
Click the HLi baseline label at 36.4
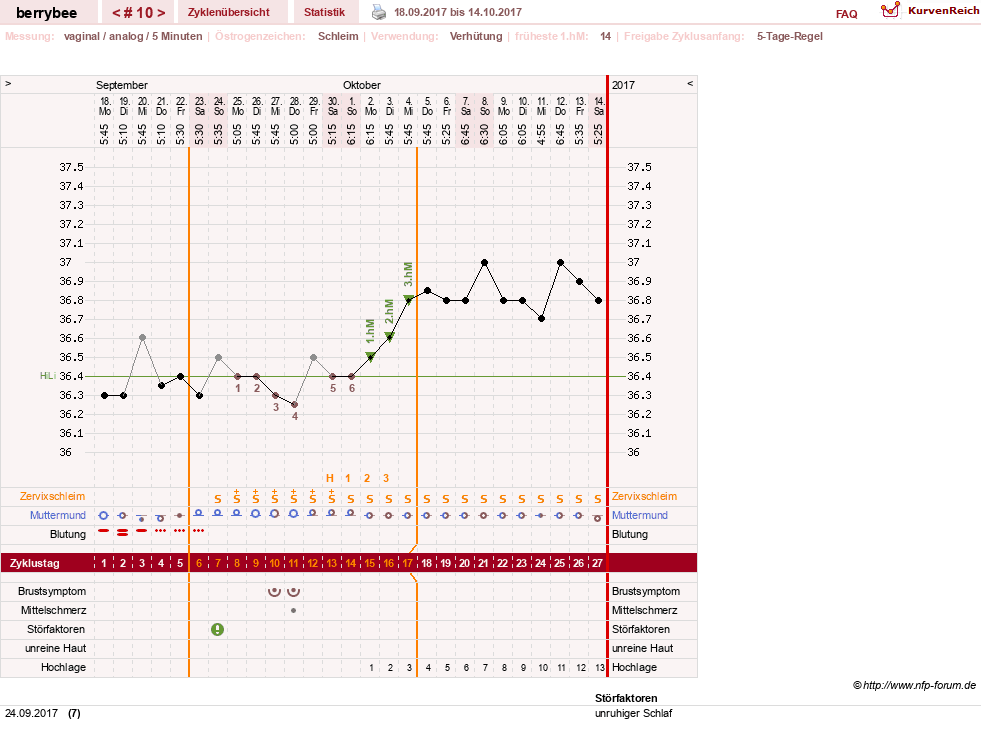48,376
